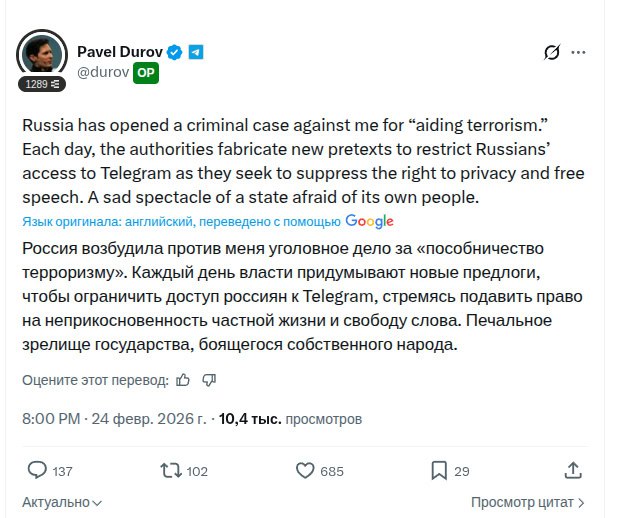Click the share upload icon
627x518 pixels.
(573, 470)
